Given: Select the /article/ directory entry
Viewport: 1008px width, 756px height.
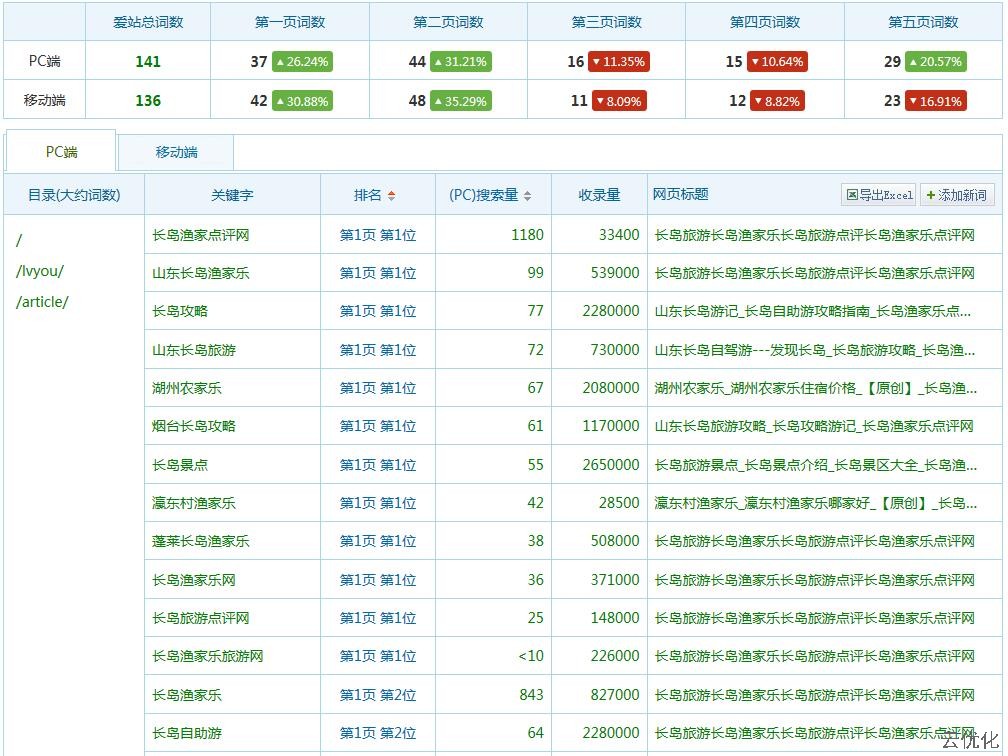Looking at the screenshot, I should [43, 302].
